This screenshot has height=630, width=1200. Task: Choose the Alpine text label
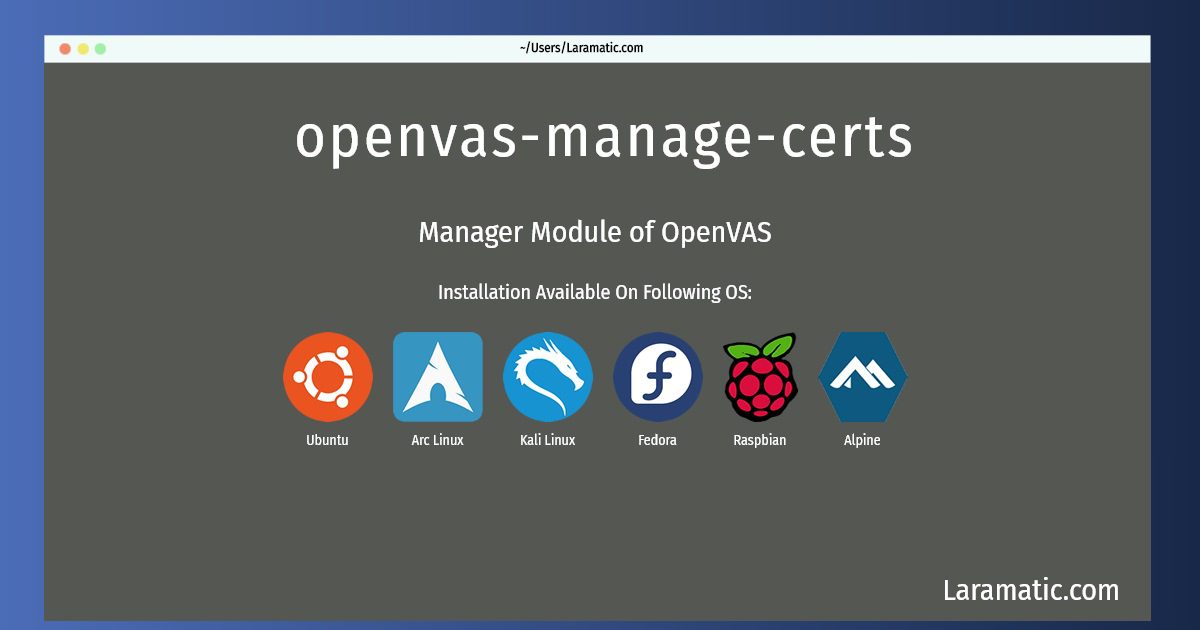(862, 440)
